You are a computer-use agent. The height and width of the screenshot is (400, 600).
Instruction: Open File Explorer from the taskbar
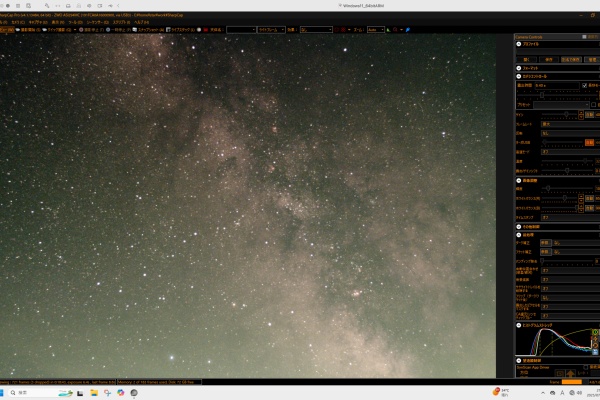[94, 393]
